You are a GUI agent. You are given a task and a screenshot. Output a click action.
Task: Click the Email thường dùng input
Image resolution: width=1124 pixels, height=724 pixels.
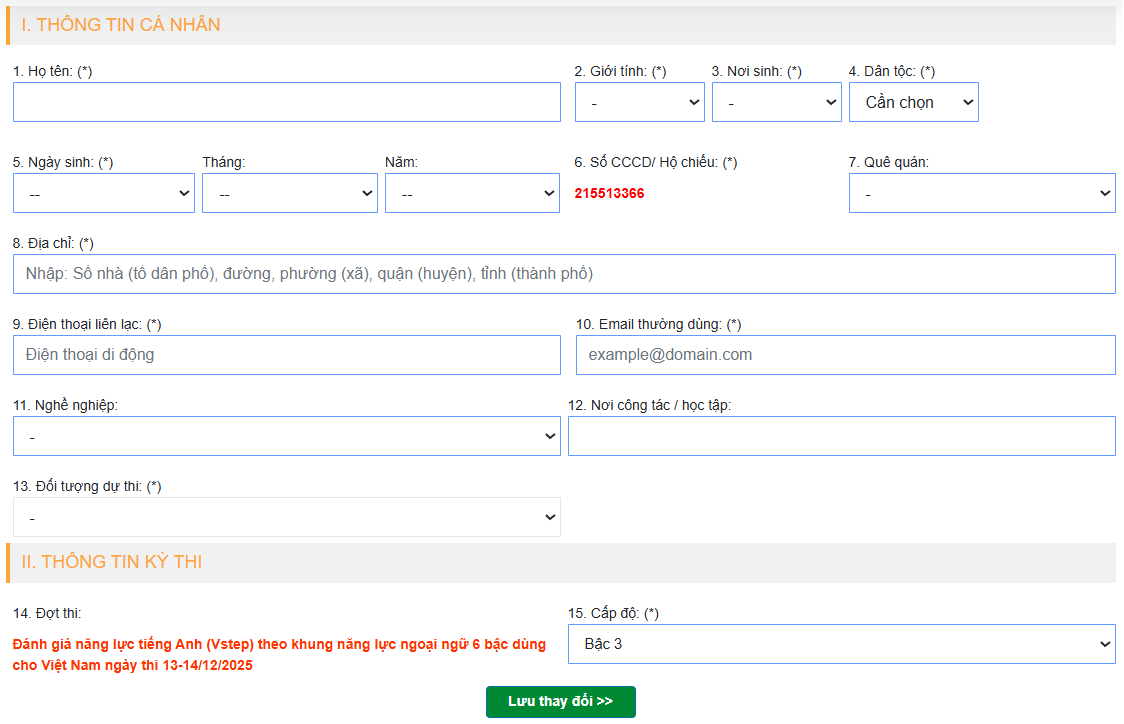click(845, 355)
